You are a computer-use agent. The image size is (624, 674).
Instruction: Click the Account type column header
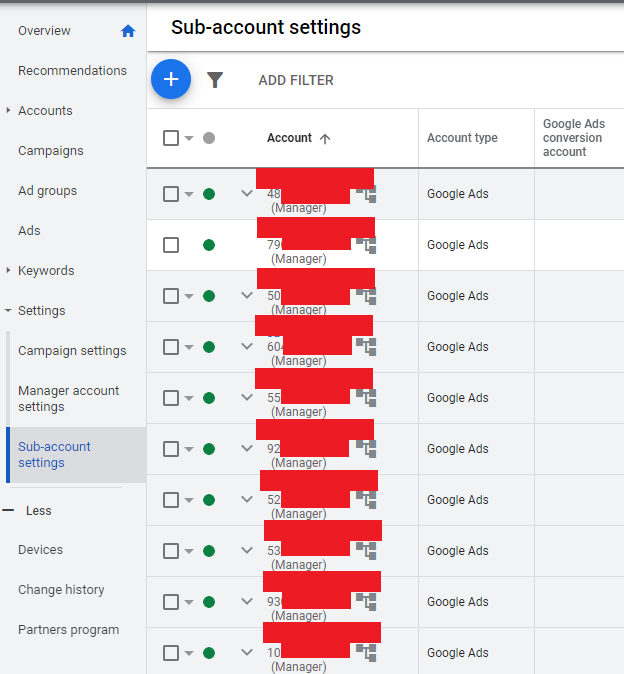point(462,138)
